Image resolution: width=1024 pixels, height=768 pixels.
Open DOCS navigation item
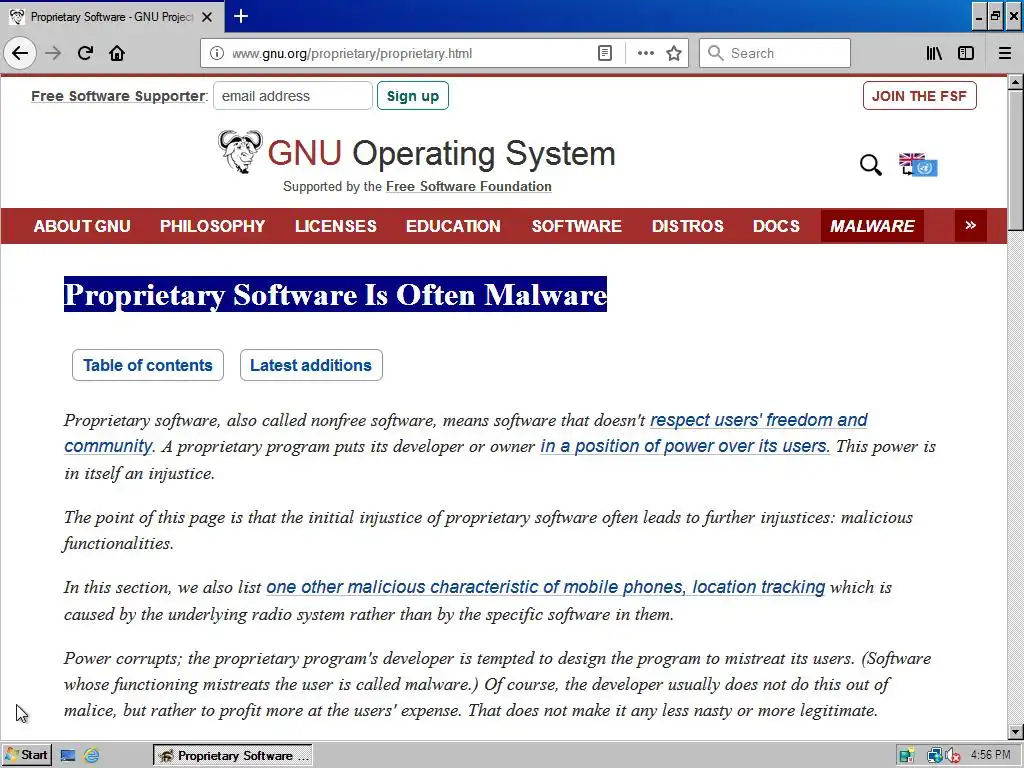pyautogui.click(x=776, y=226)
